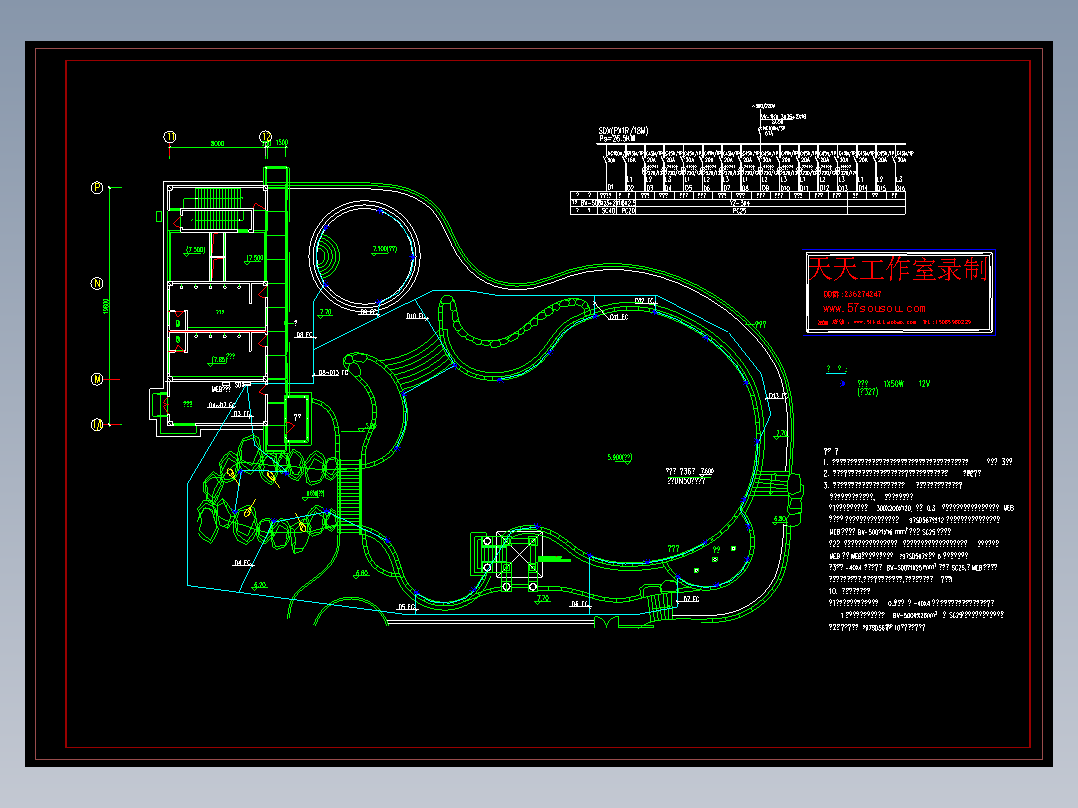Select the blue underwater light legend symbol

tap(843, 384)
